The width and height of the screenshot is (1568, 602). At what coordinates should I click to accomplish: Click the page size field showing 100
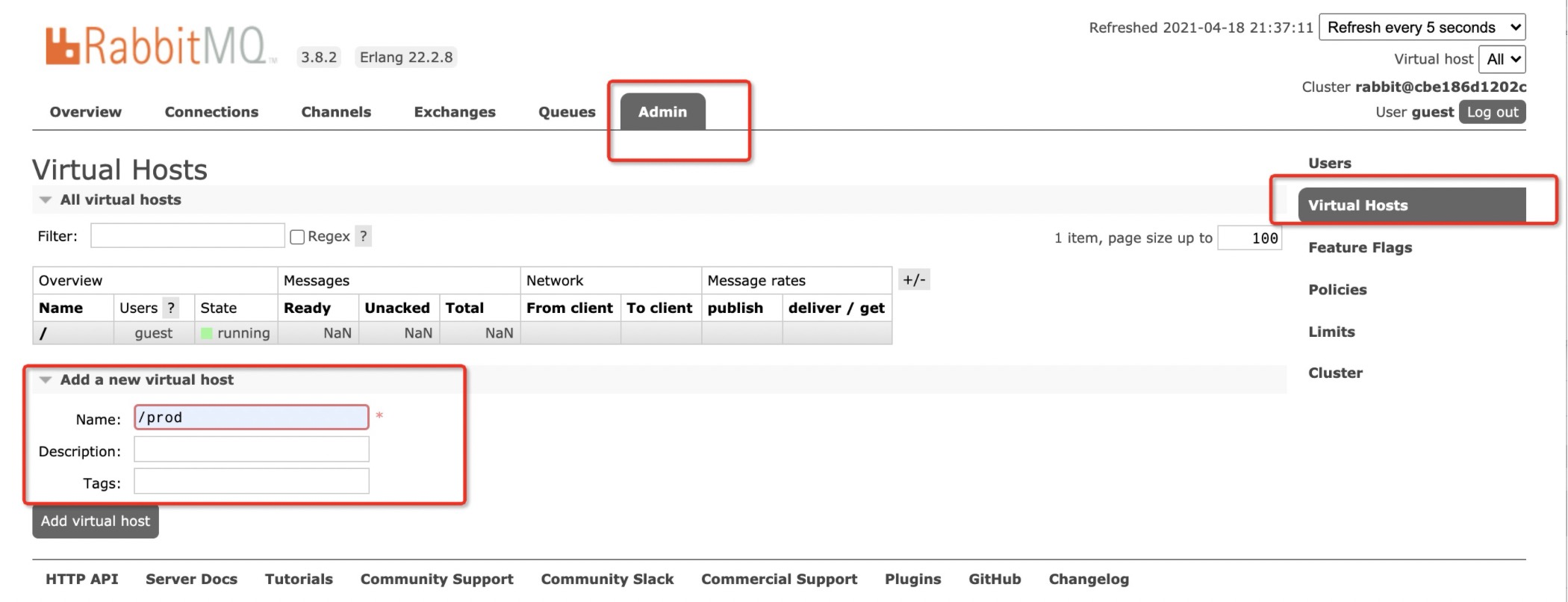(x=1249, y=238)
